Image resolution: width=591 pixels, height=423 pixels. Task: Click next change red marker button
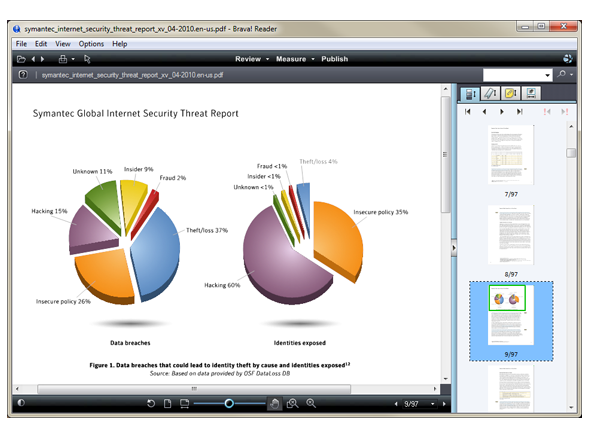point(564,112)
